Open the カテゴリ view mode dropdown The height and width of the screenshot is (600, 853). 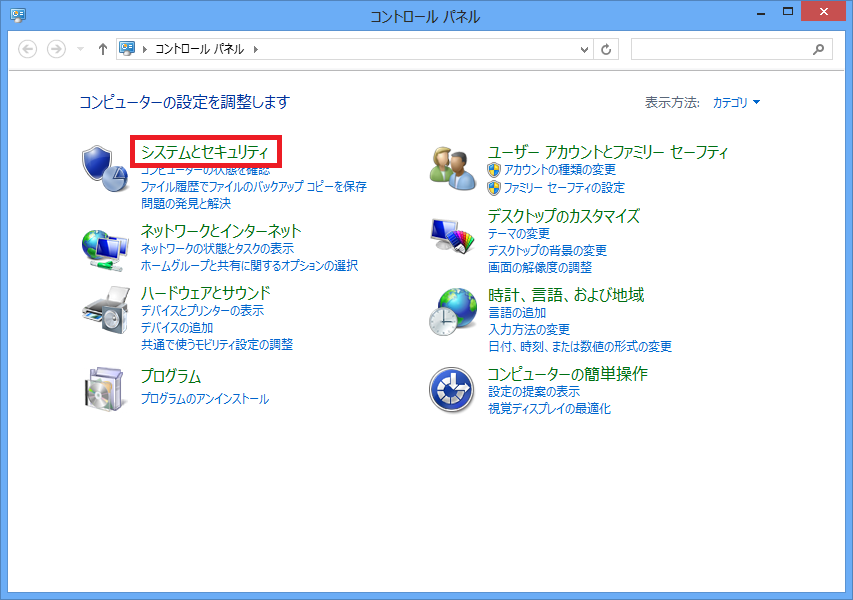pos(736,102)
